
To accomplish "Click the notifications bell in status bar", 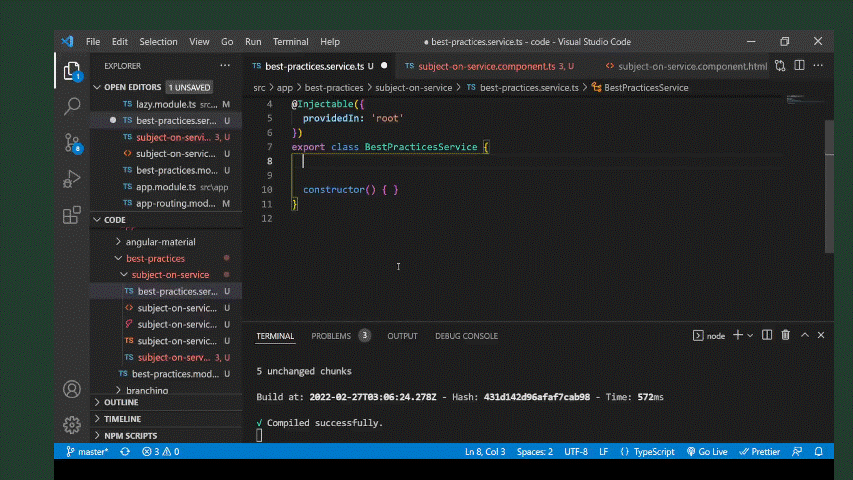I will [x=819, y=452].
